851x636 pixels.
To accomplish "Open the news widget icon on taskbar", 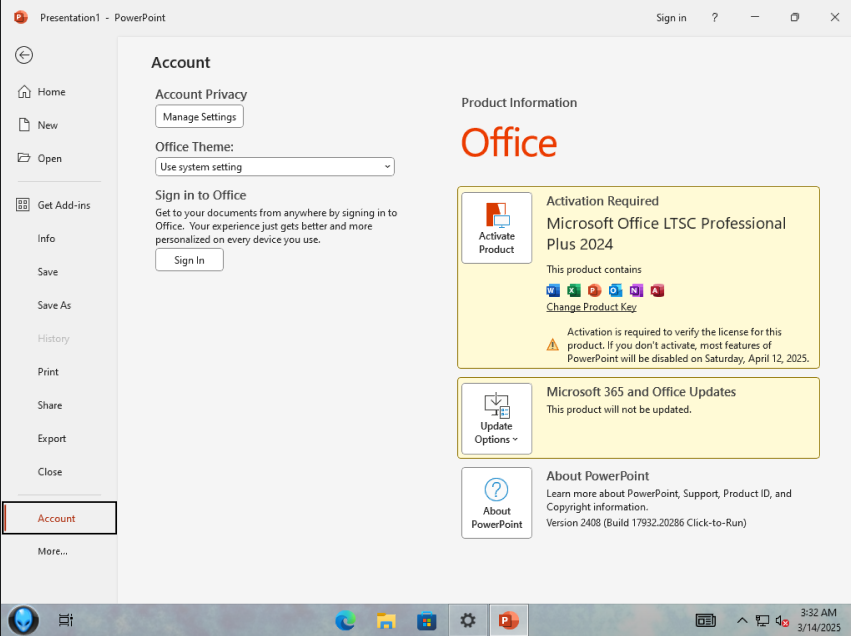I will pyautogui.click(x=706, y=620).
